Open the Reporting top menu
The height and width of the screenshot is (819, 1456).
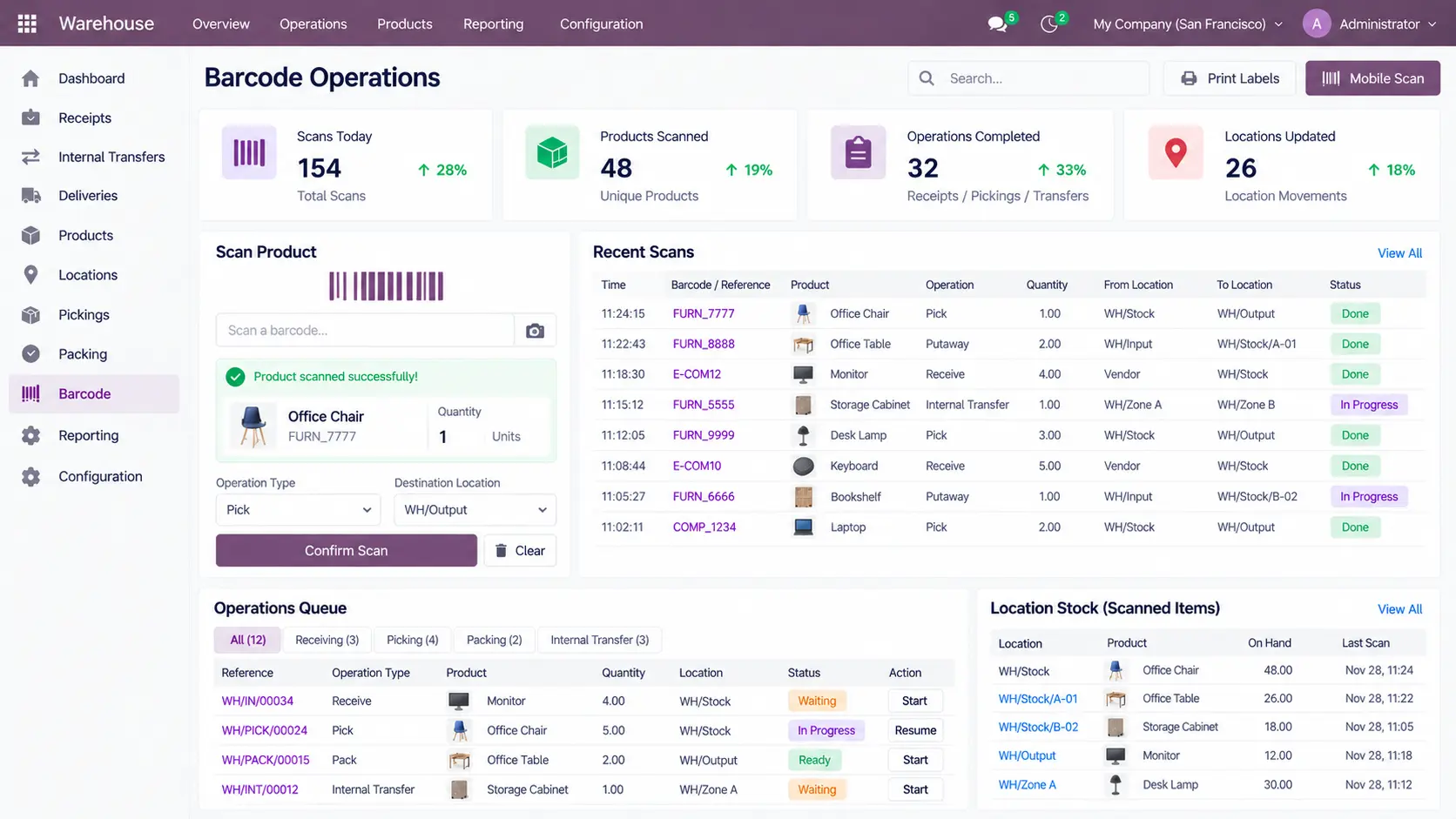click(x=493, y=24)
